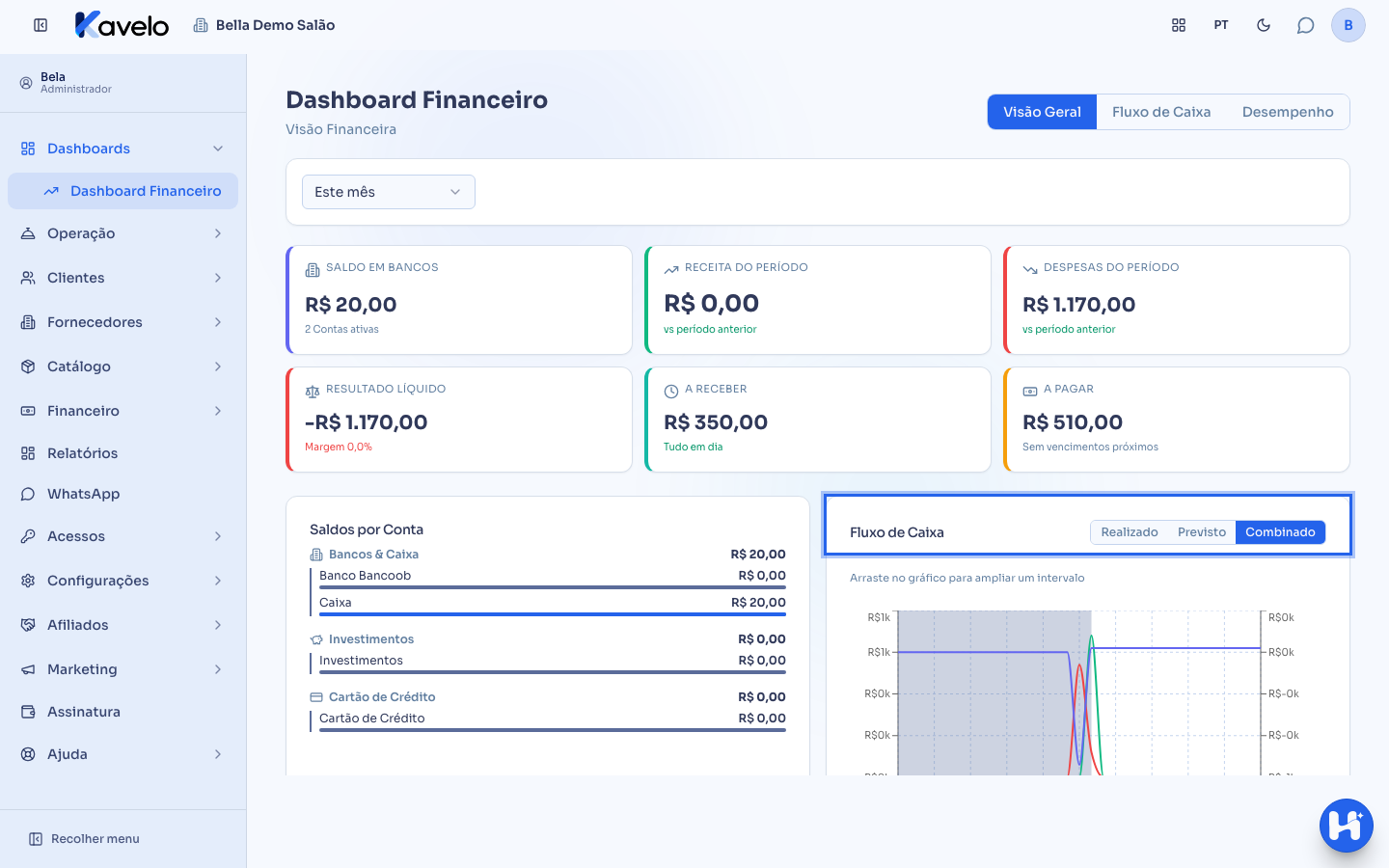Viewport: 1389px width, 868px height.
Task: Switch to Desempenho tab
Action: (x=1288, y=112)
